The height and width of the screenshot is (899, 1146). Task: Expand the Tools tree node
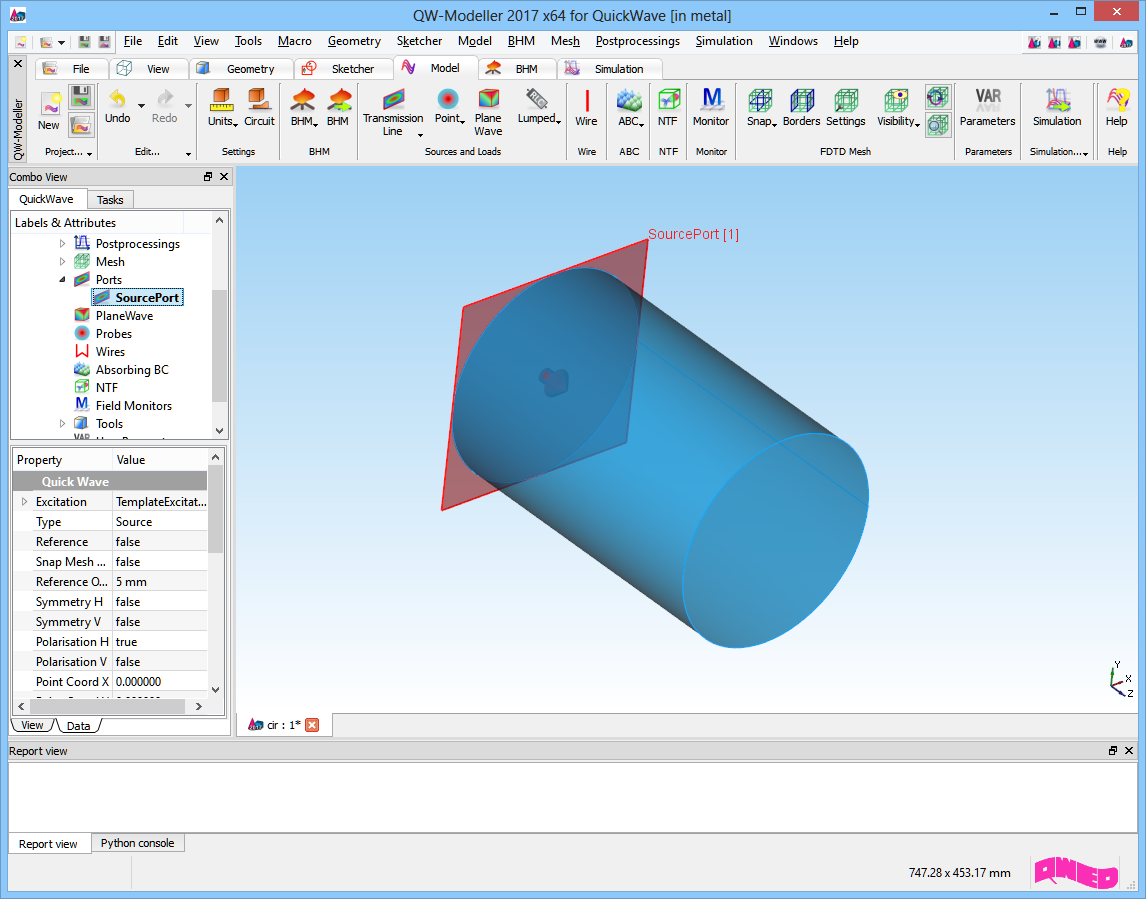pos(62,423)
